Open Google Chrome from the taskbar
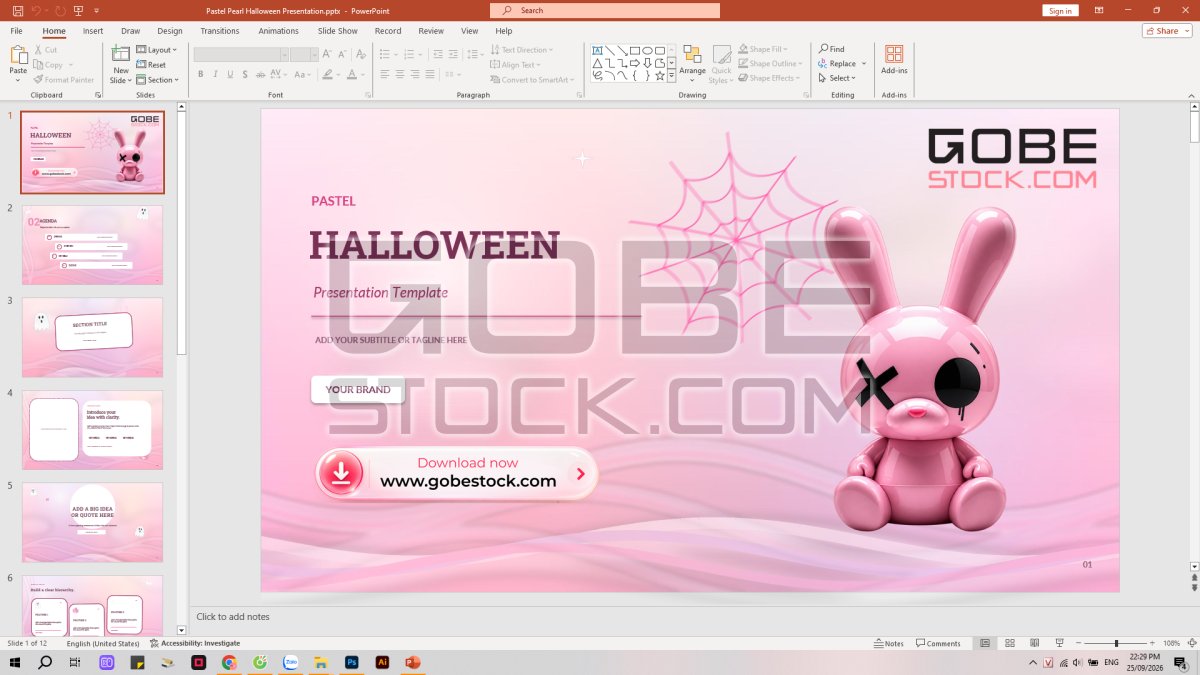 point(229,662)
